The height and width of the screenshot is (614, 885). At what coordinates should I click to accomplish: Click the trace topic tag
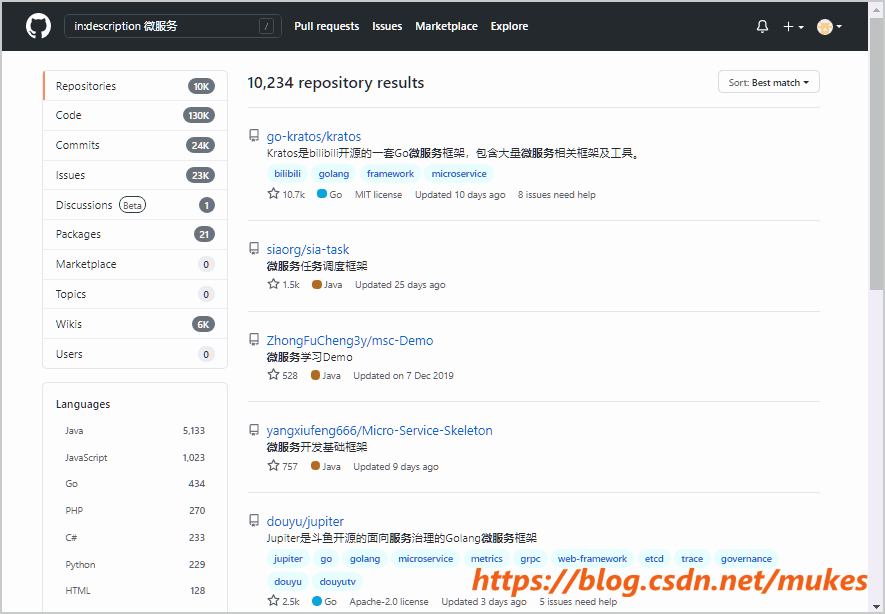point(692,559)
